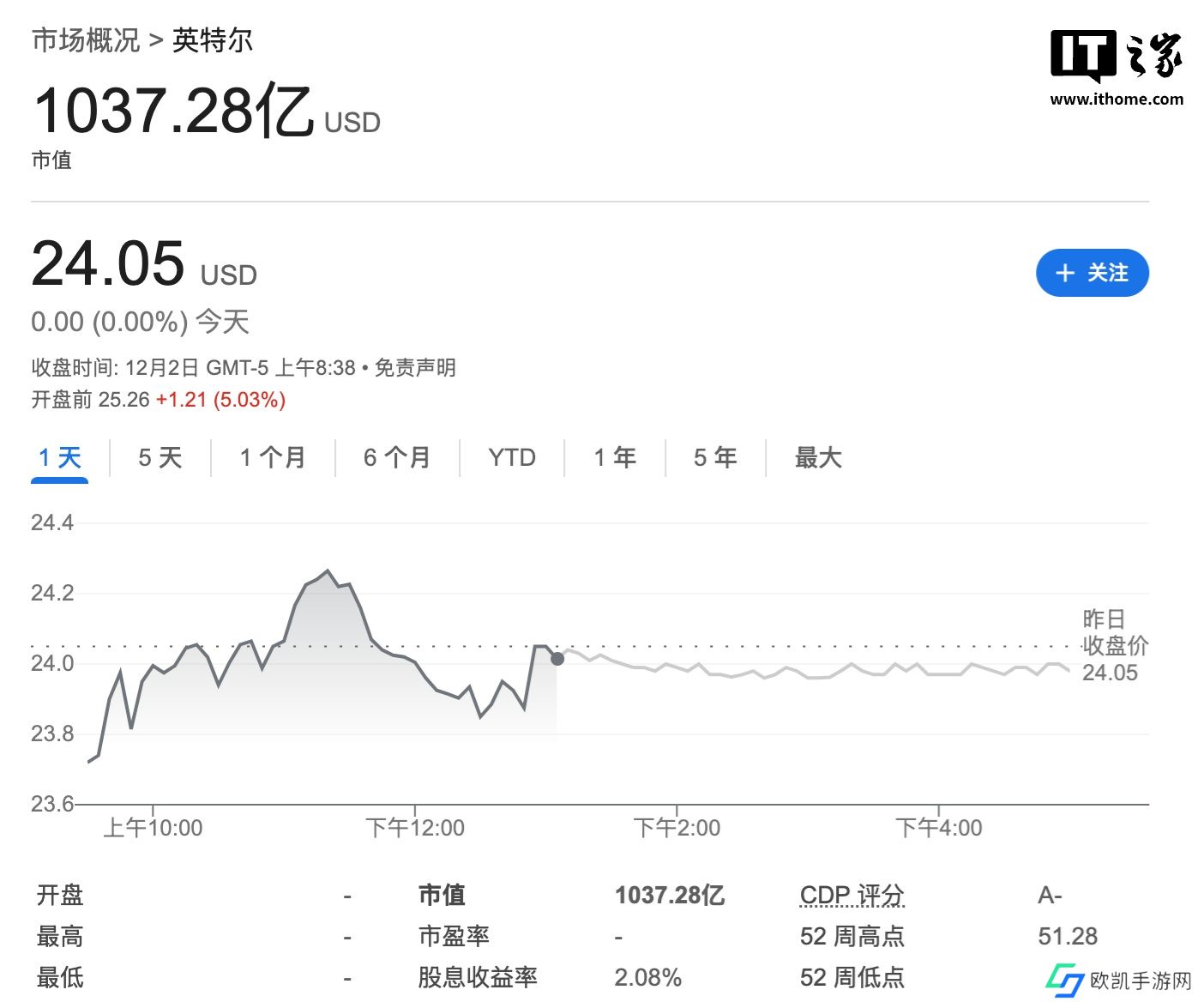Switch to the 5 天 tab
This screenshot has height=1002, width=1204.
coord(160,458)
